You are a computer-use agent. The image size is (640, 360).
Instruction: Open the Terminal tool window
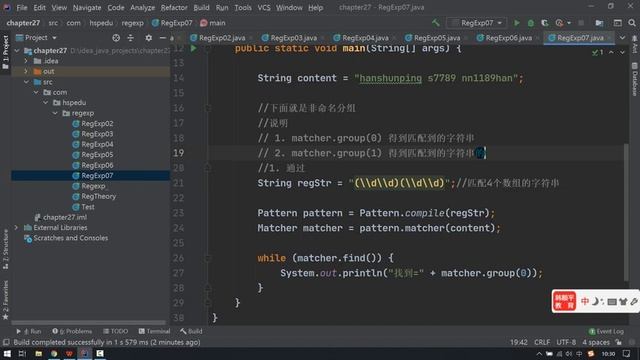point(154,331)
